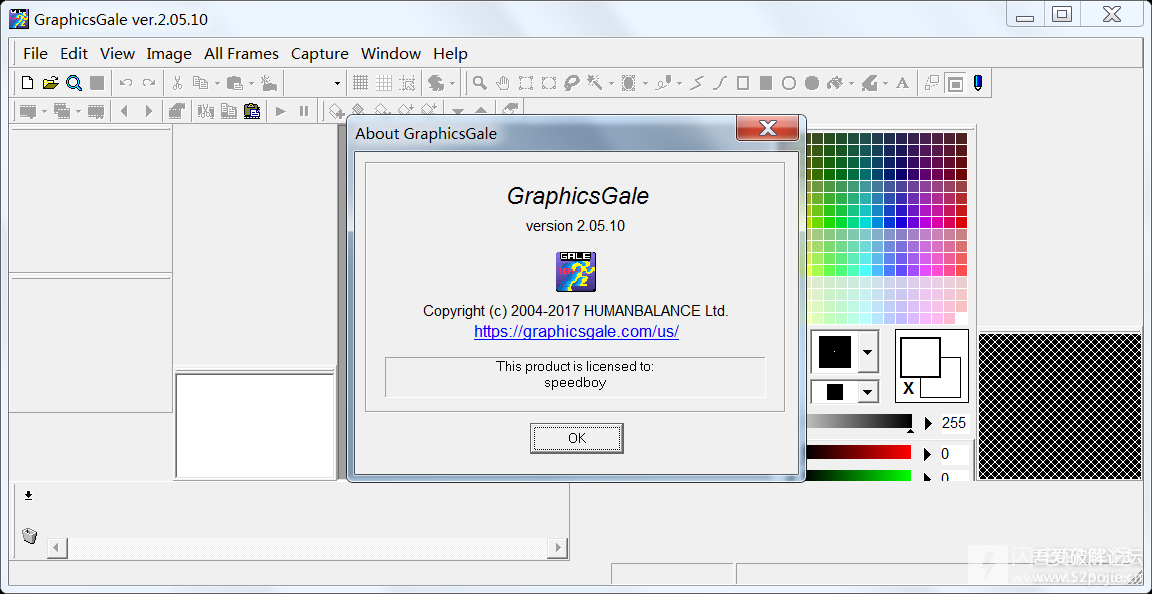Image resolution: width=1152 pixels, height=594 pixels.
Task: Click the grayed-out Undo arrow
Action: [x=126, y=83]
